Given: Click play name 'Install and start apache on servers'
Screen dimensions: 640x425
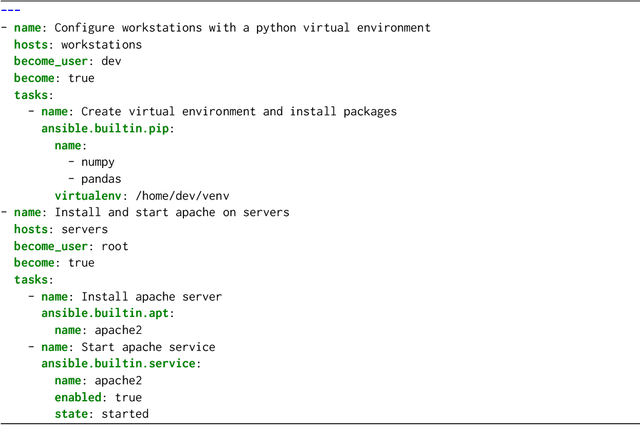Looking at the screenshot, I should click(171, 213).
